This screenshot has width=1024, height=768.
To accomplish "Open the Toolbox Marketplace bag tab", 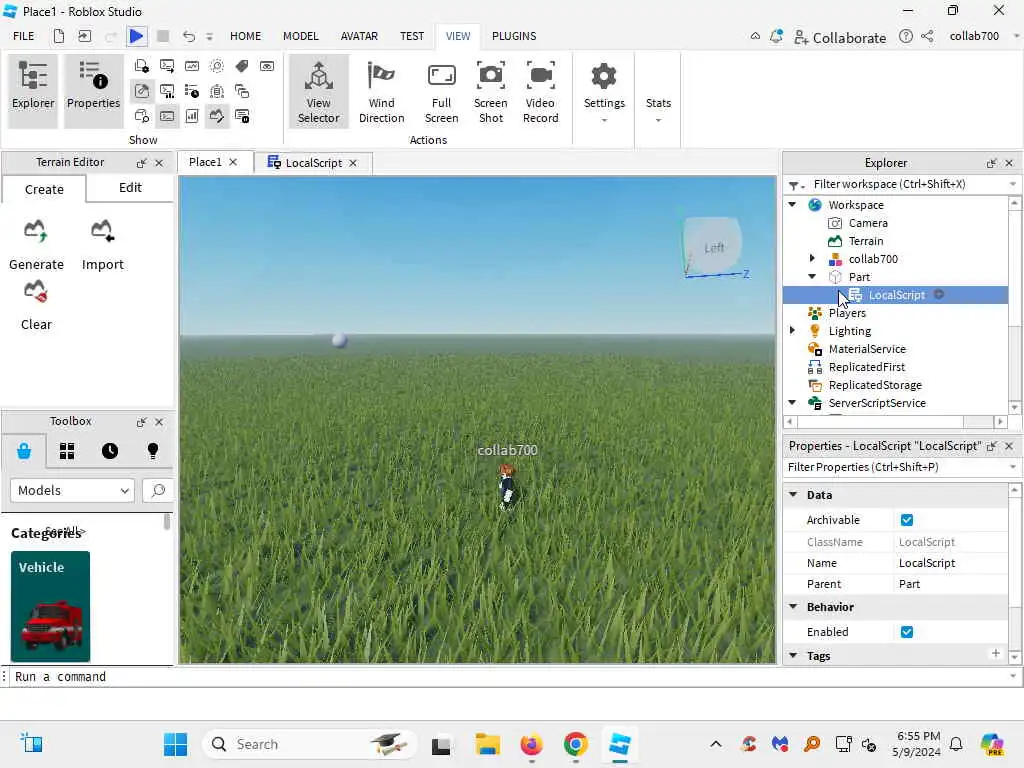I will (24, 451).
